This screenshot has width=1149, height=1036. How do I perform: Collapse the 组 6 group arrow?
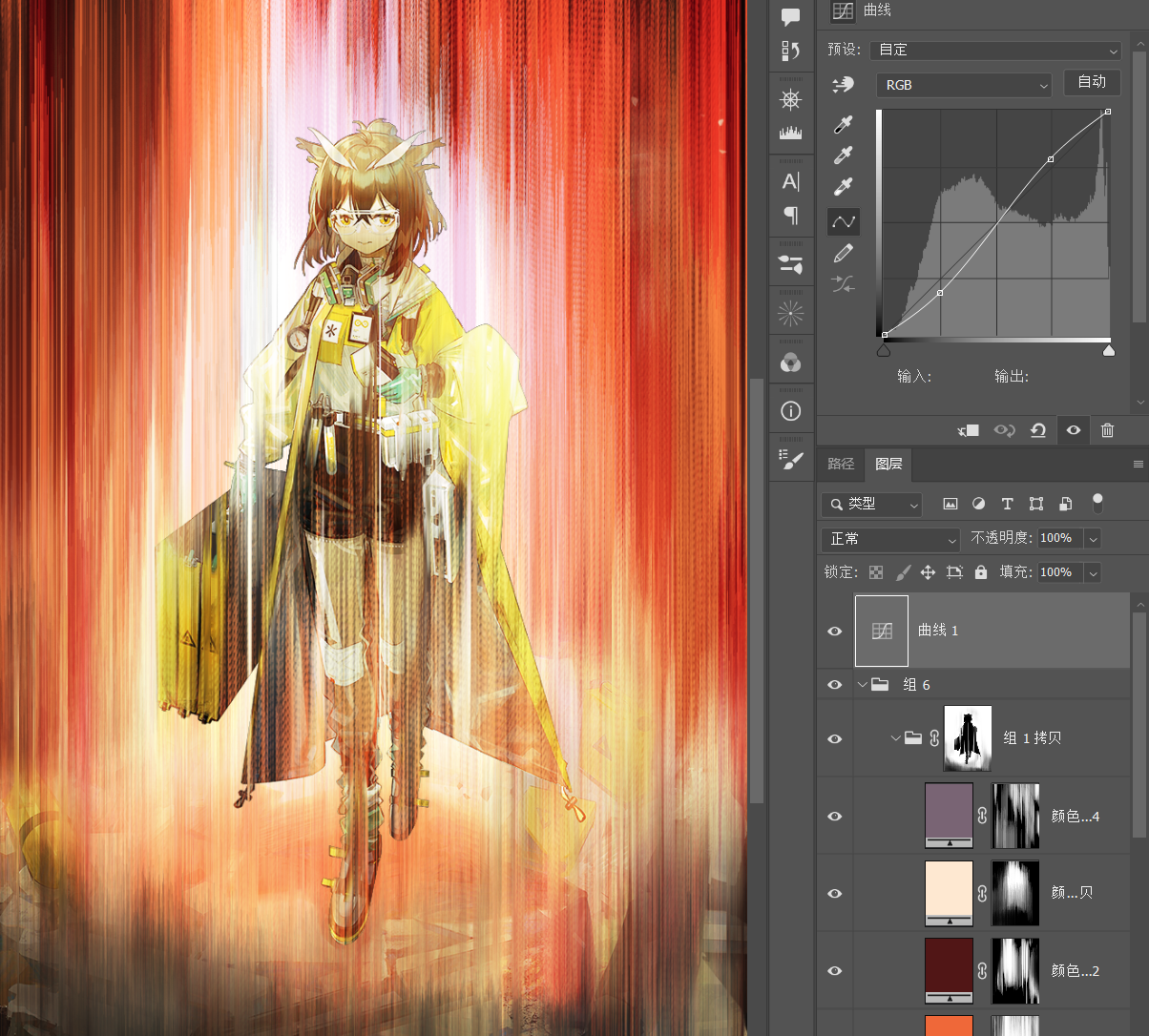coord(863,685)
